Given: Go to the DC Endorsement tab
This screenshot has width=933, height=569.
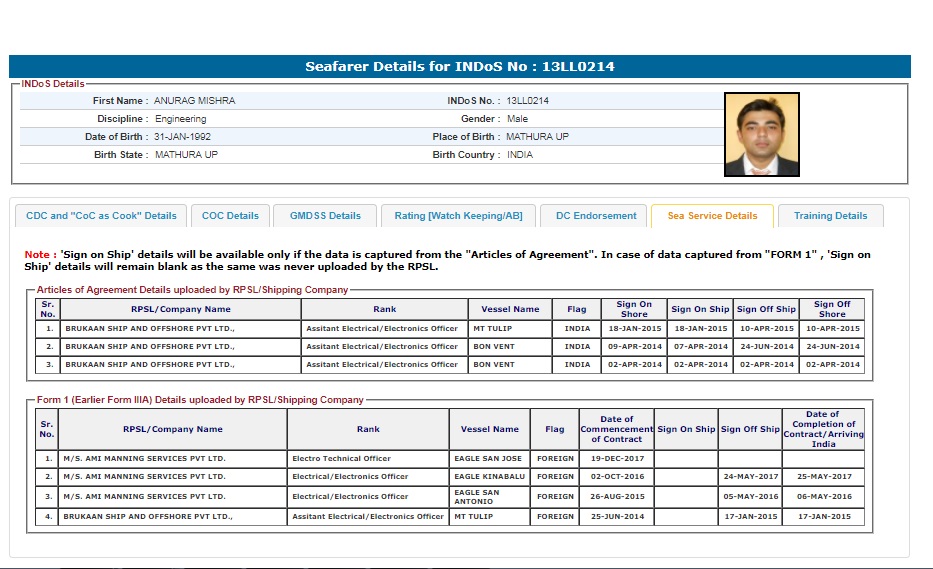Looking at the screenshot, I should (x=596, y=216).
